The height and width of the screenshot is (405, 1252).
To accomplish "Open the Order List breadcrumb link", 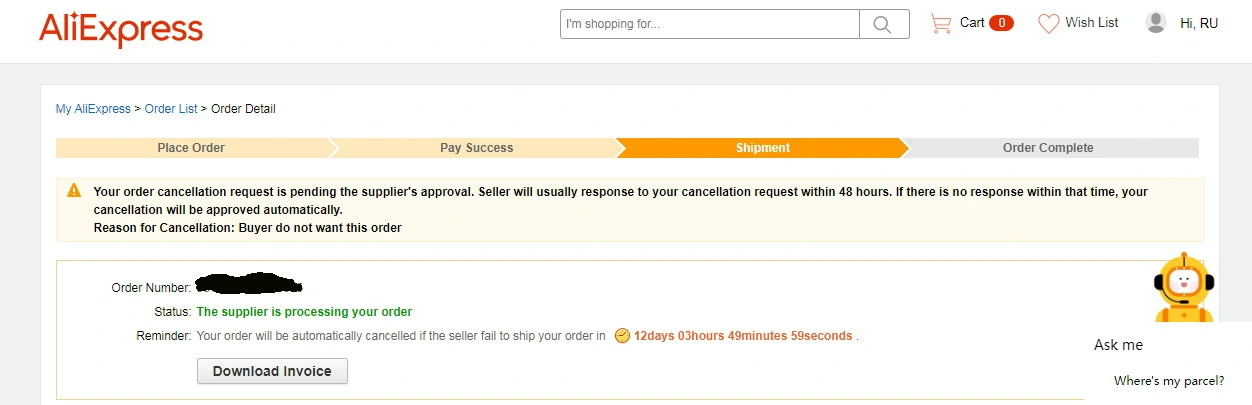I will tap(171, 109).
